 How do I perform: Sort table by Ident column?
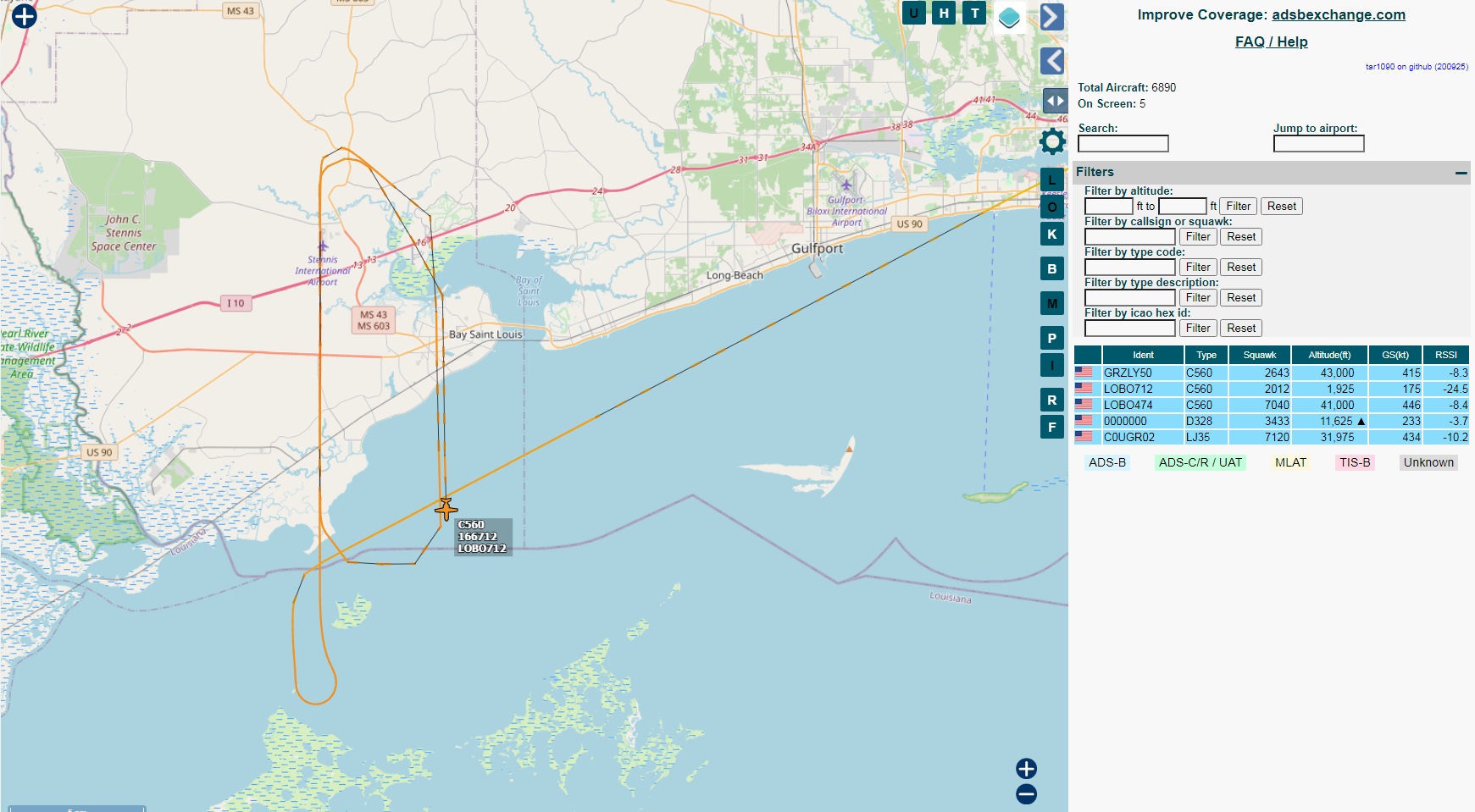click(x=1143, y=355)
